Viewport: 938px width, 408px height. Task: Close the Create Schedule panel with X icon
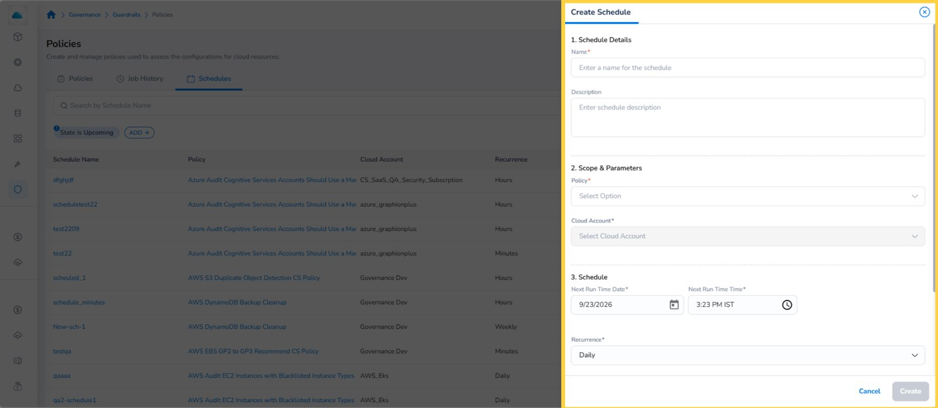pyautogui.click(x=924, y=12)
